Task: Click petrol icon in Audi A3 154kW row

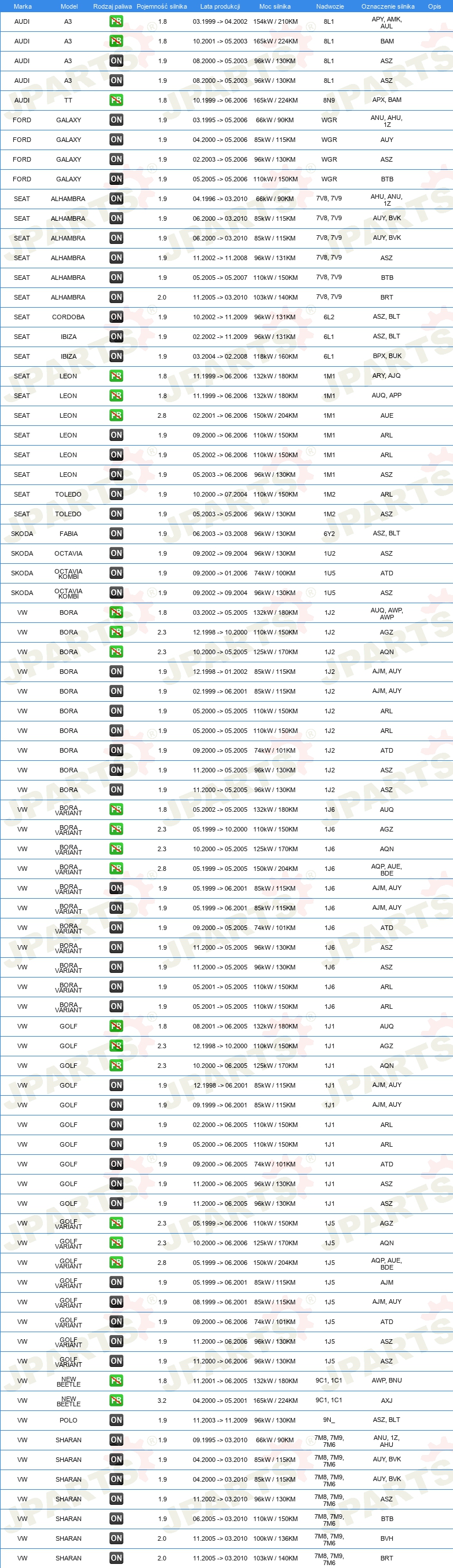Action: click(116, 21)
